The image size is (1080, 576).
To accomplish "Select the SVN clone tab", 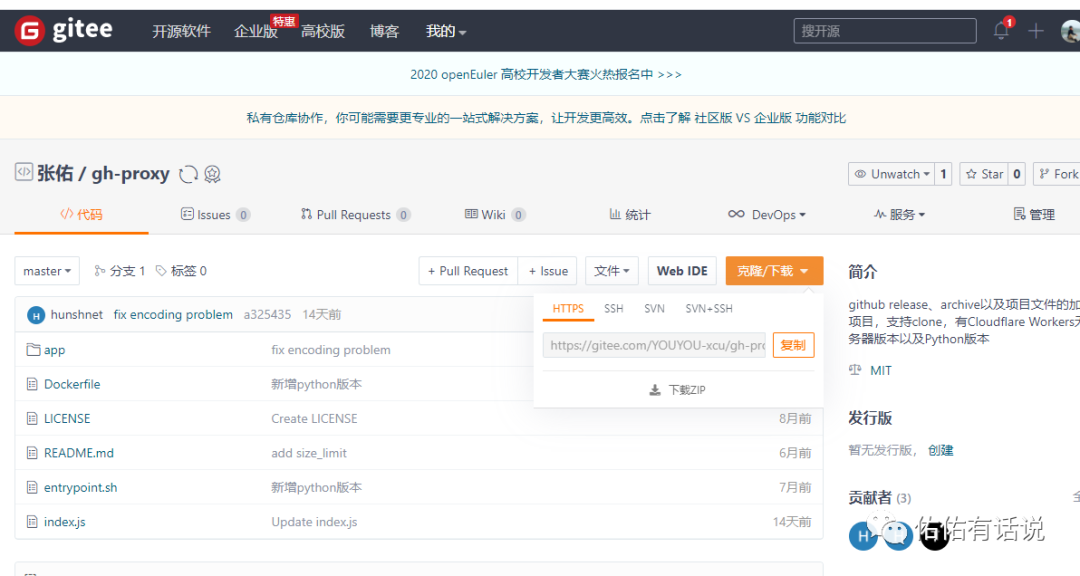I will tap(654, 309).
